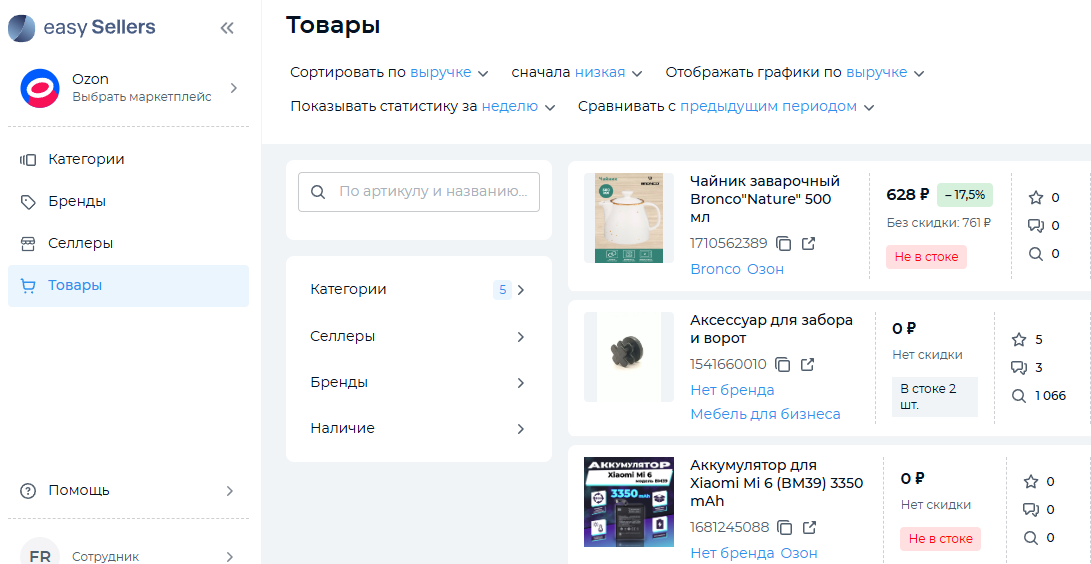Image resolution: width=1091 pixels, height=564 pixels.
Task: Open fence accessory in new window
Action: (x=808, y=364)
